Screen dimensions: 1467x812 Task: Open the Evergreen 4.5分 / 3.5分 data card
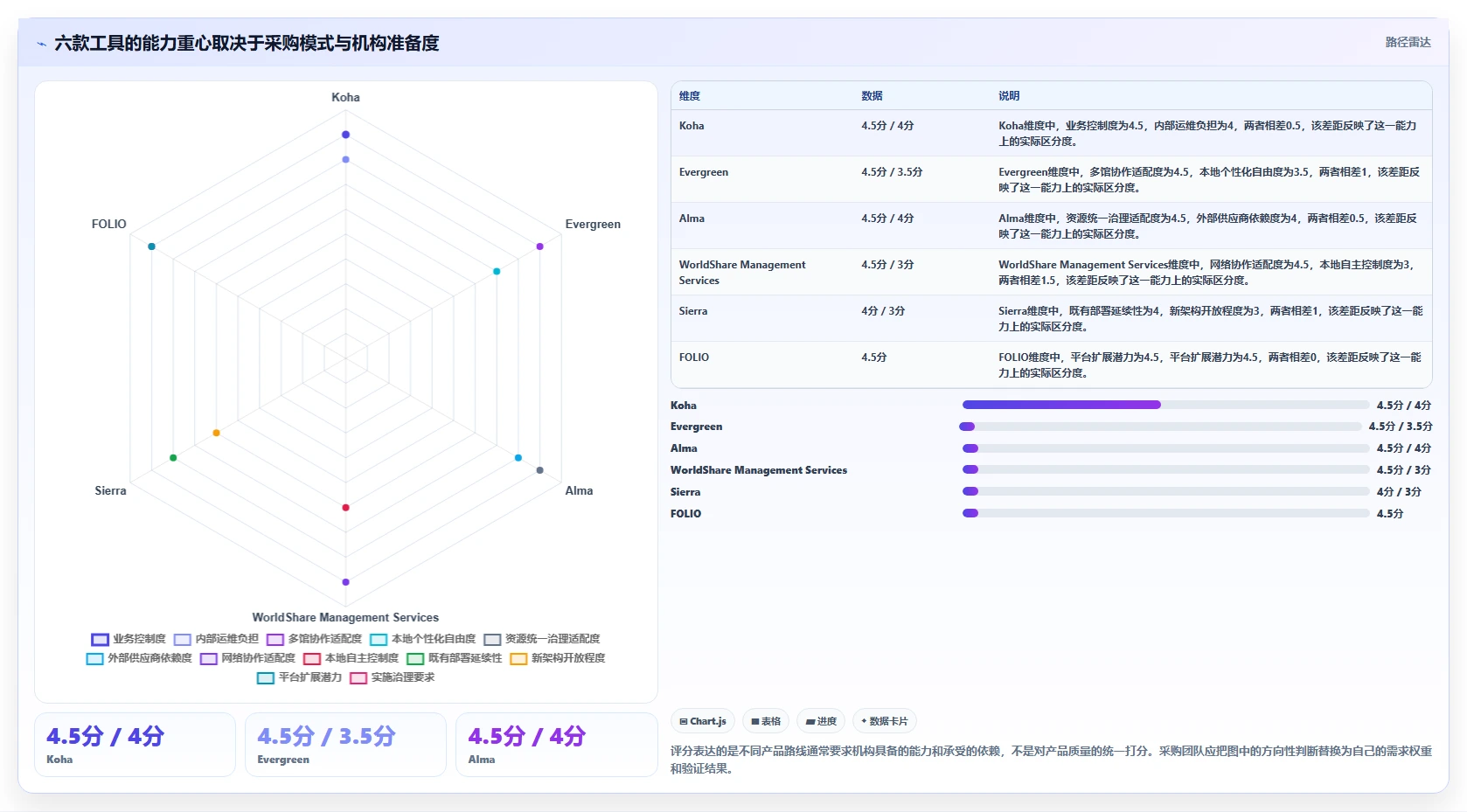(345, 745)
